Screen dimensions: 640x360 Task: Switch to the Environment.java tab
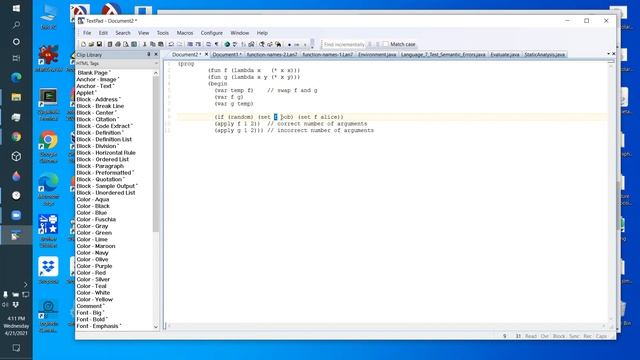coord(377,55)
